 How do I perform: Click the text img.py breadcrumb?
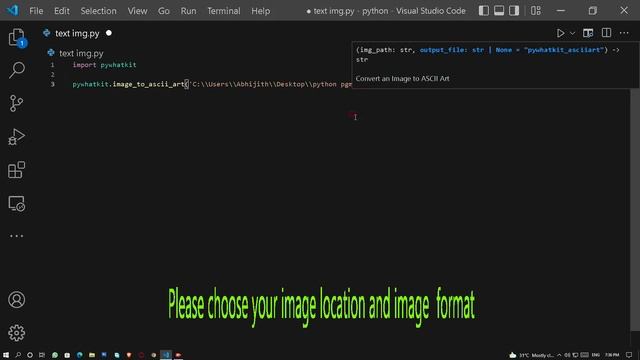tap(81, 53)
